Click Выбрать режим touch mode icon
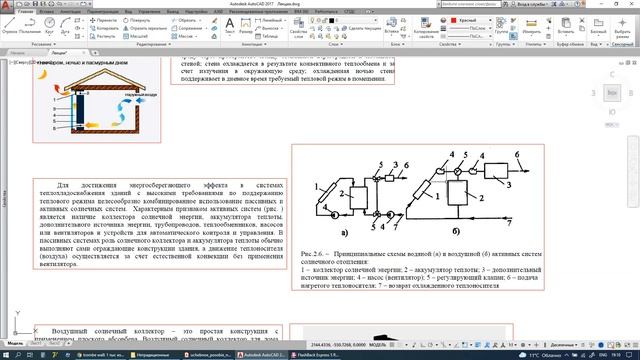 tap(622, 28)
